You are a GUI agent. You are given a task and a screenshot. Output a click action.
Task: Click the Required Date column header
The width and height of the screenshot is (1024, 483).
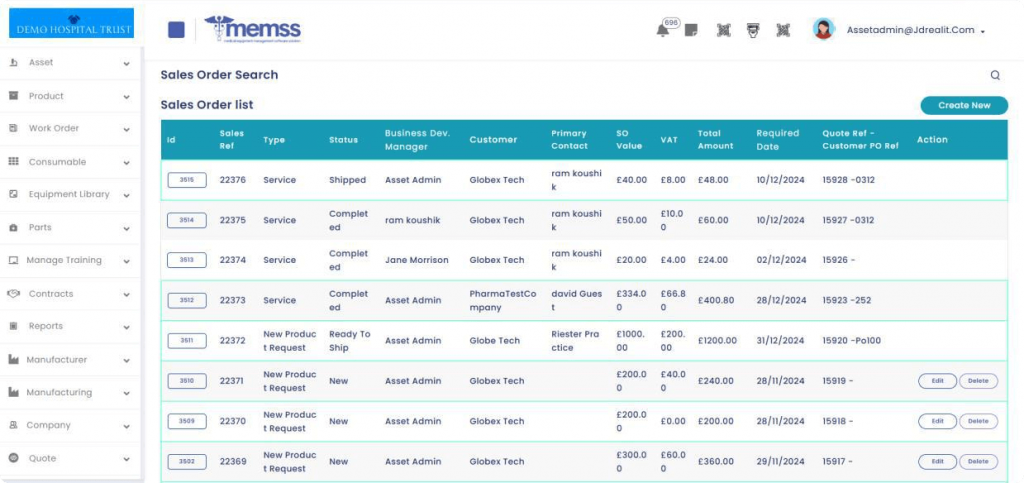778,140
